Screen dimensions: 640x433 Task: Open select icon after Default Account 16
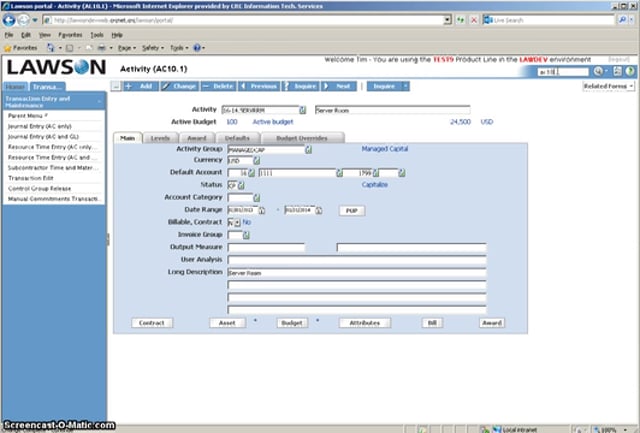251,173
